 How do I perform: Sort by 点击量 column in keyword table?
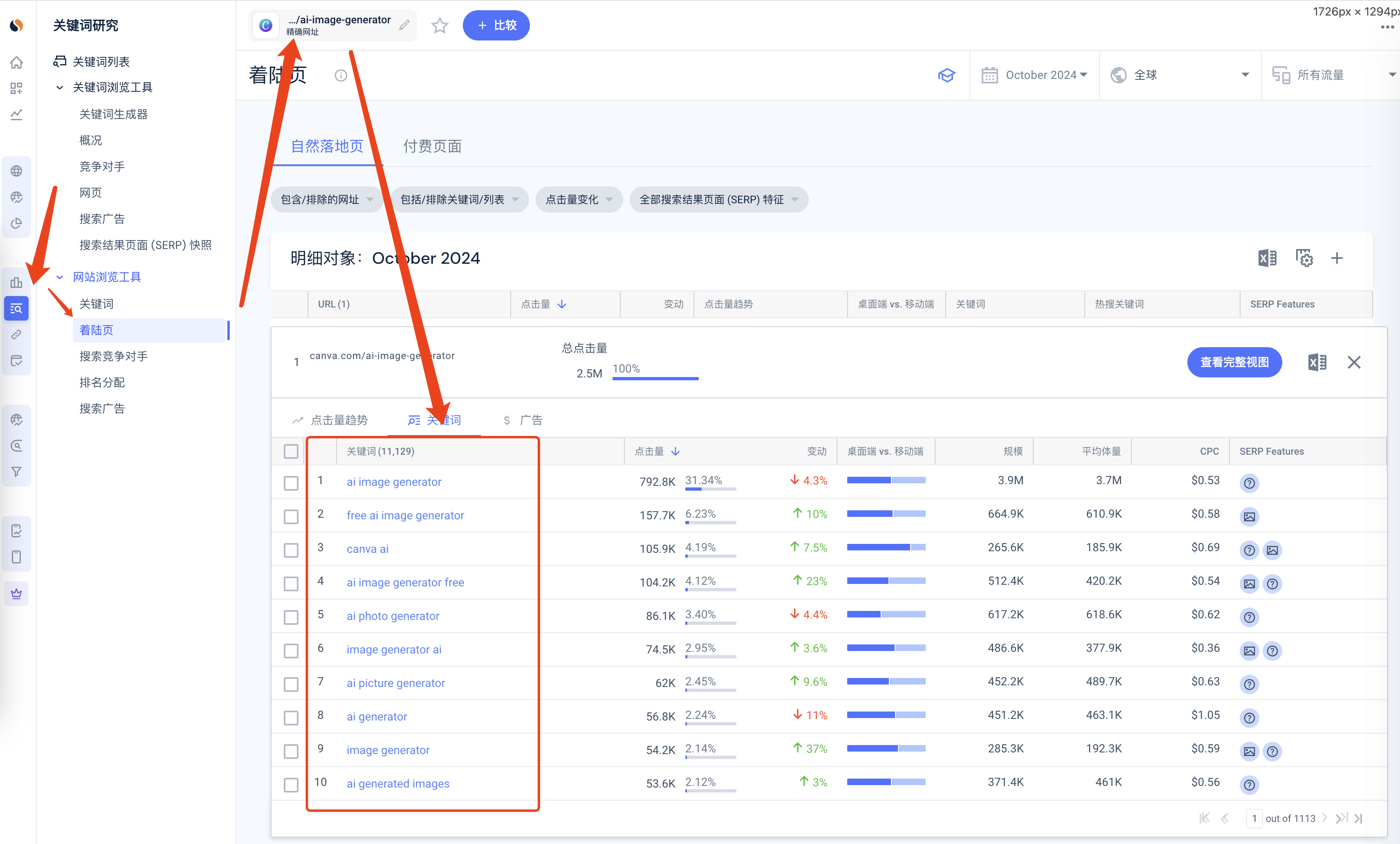click(x=657, y=451)
